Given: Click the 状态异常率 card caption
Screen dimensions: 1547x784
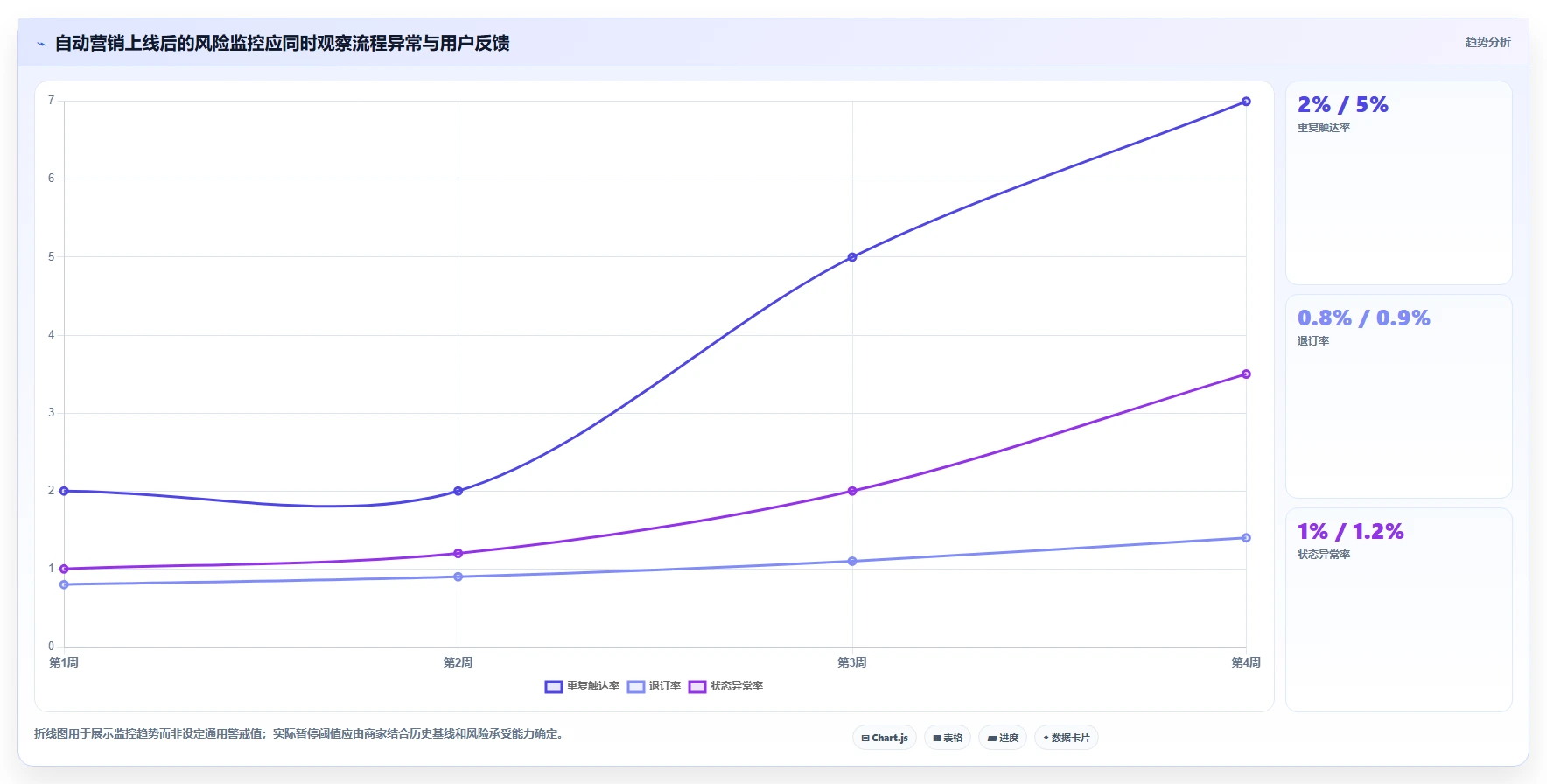Looking at the screenshot, I should 1323,555.
